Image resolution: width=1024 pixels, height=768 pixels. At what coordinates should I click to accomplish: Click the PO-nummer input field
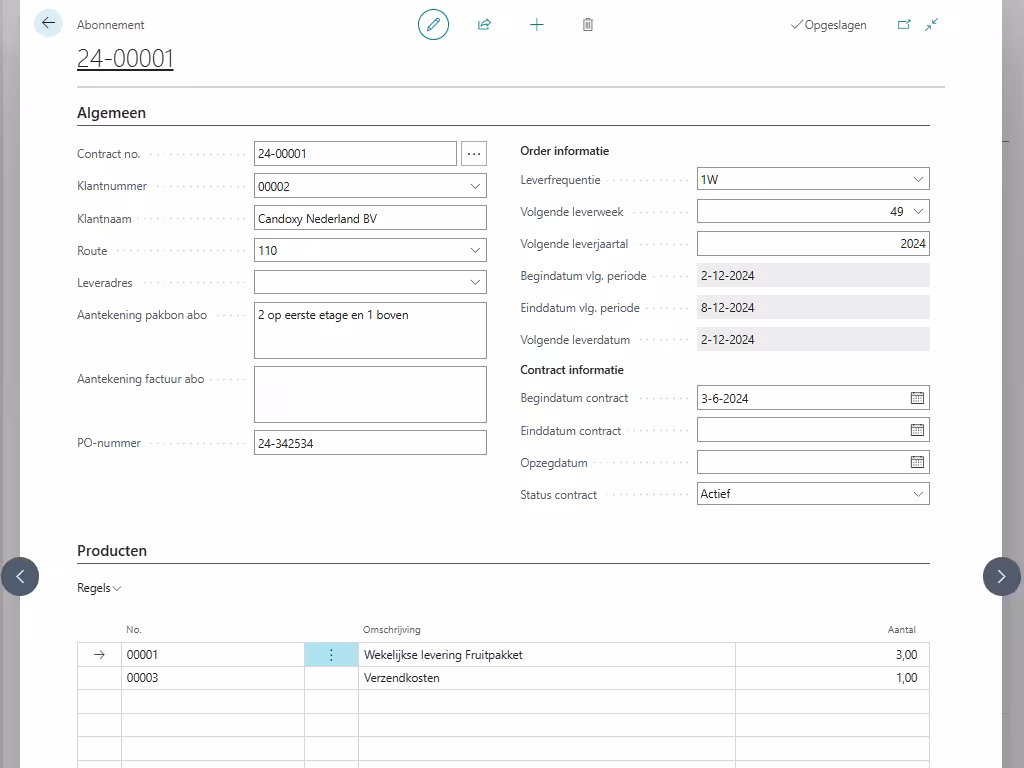[370, 443]
